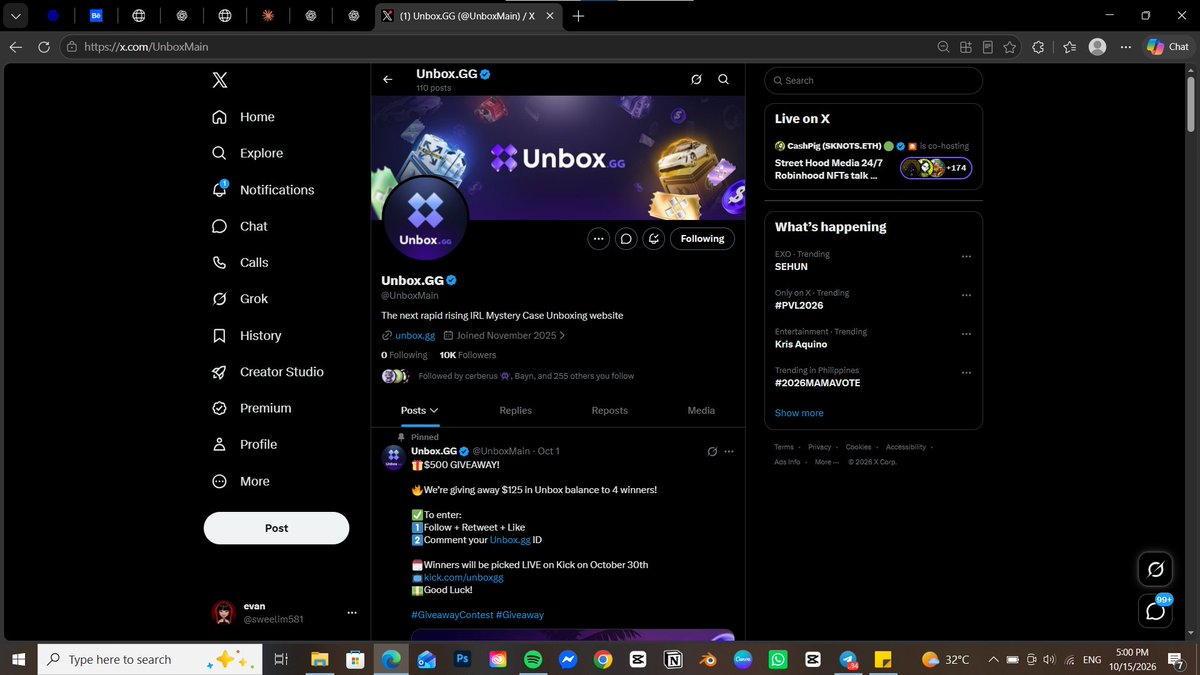This screenshot has width=1200, height=675.
Task: Open the footer Accessibility link
Action: 906,447
